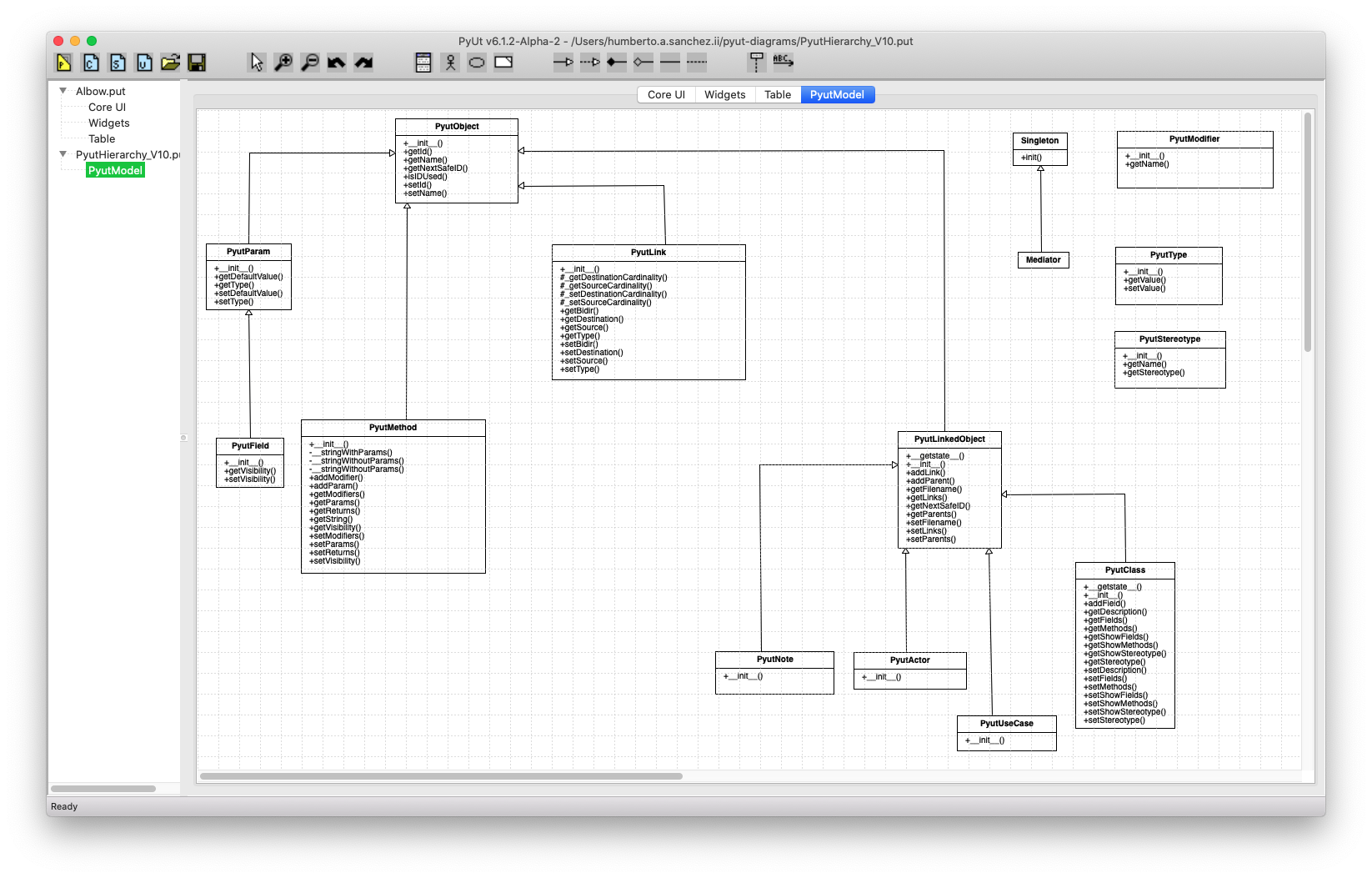Click +setReturns() in PyutMethod box
This screenshot has height=878, width=1372.
(x=335, y=553)
